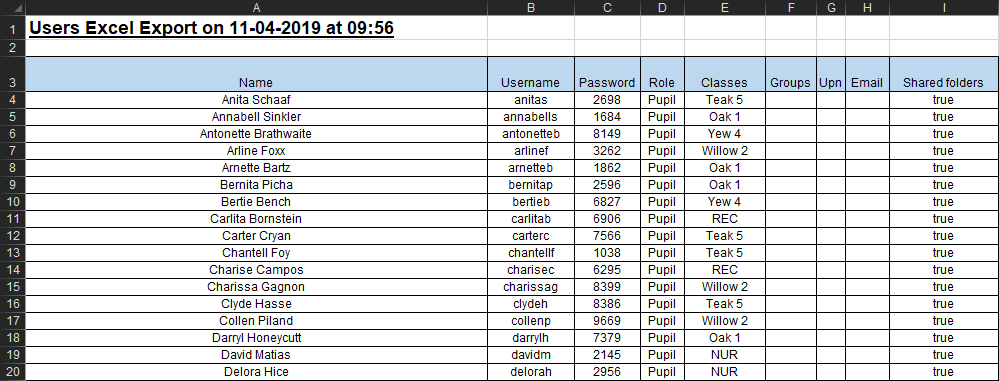Select the empty Email cell for Carter Cryan

[868, 236]
